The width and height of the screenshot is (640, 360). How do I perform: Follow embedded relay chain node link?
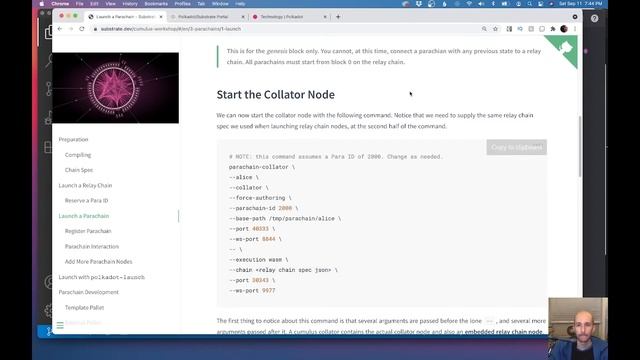click(x=503, y=331)
